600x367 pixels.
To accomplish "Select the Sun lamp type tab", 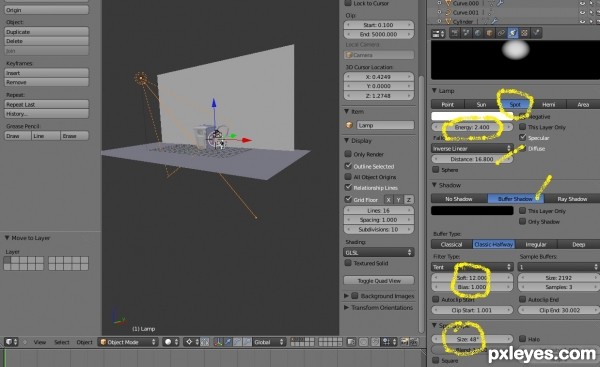I will coord(481,104).
